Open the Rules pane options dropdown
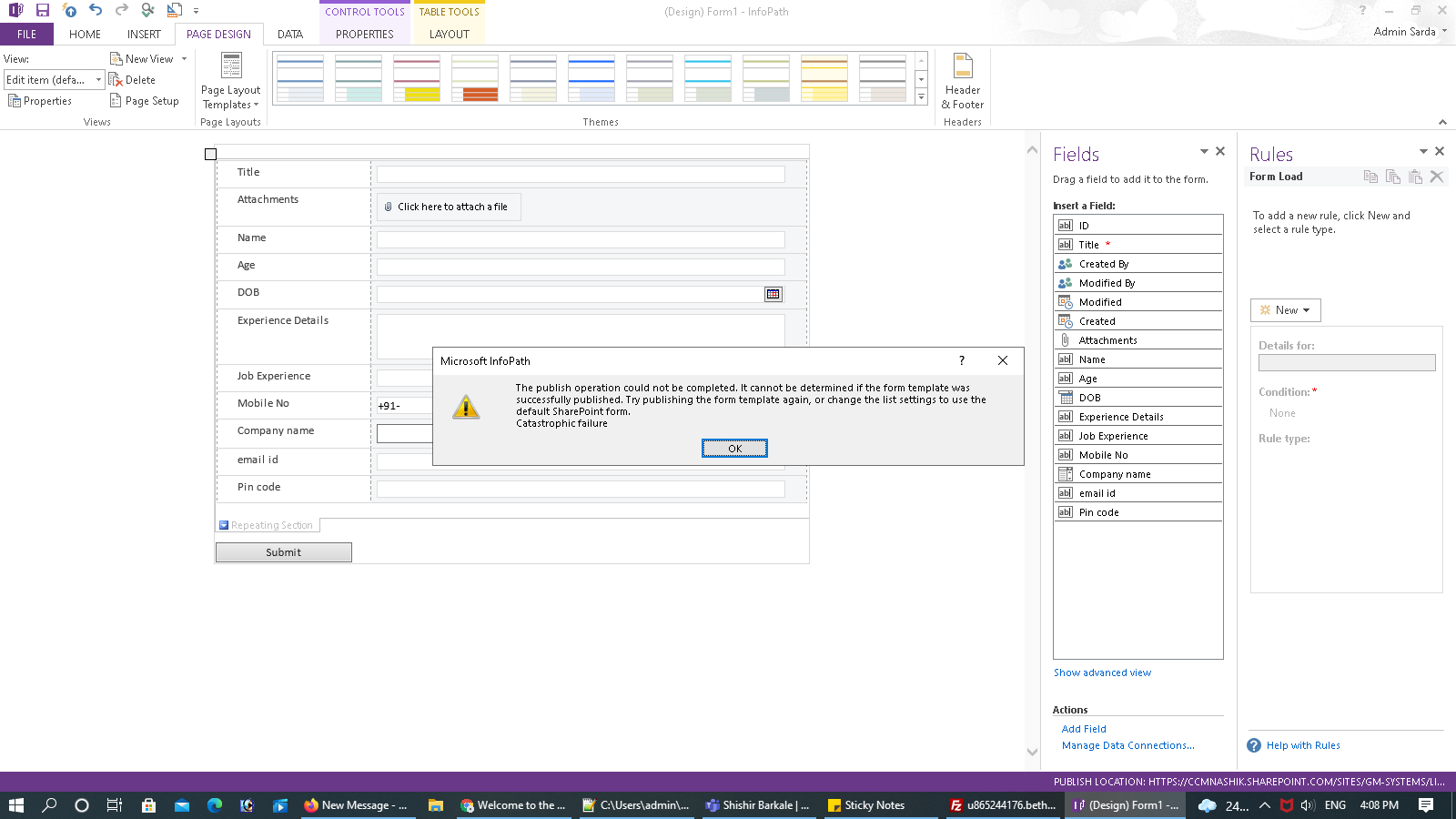This screenshot has width=1456, height=819. click(x=1423, y=151)
